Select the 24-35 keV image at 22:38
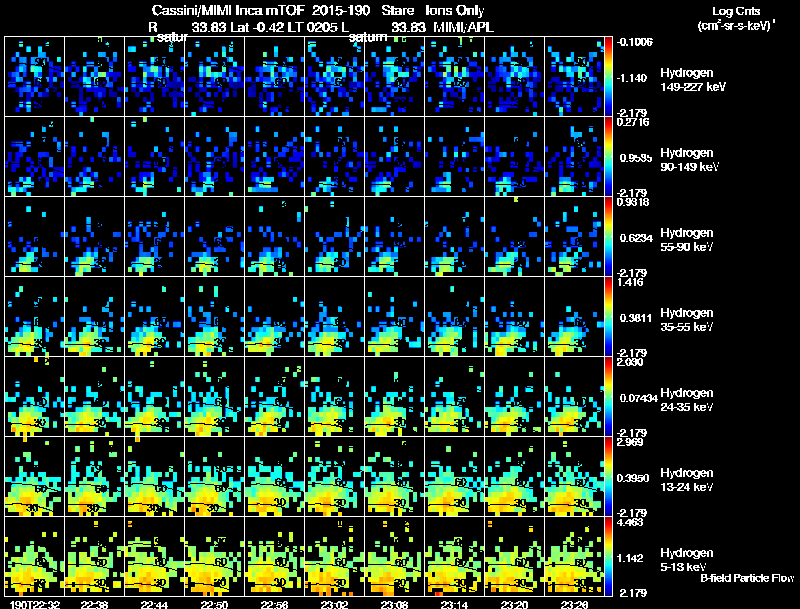Screen dimensions: 800x609 (94, 396)
